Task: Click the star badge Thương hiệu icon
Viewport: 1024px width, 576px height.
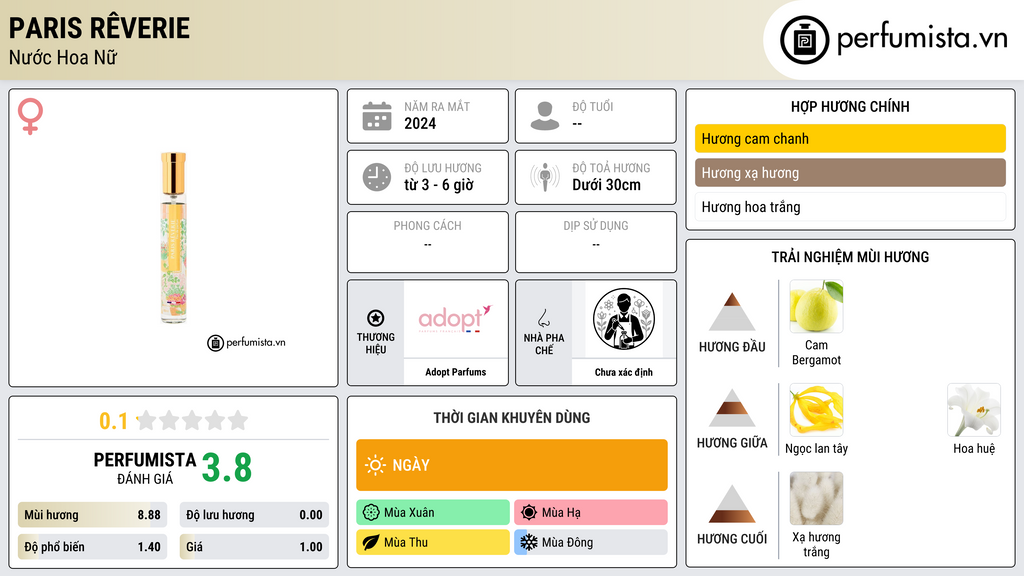Action: [x=376, y=318]
